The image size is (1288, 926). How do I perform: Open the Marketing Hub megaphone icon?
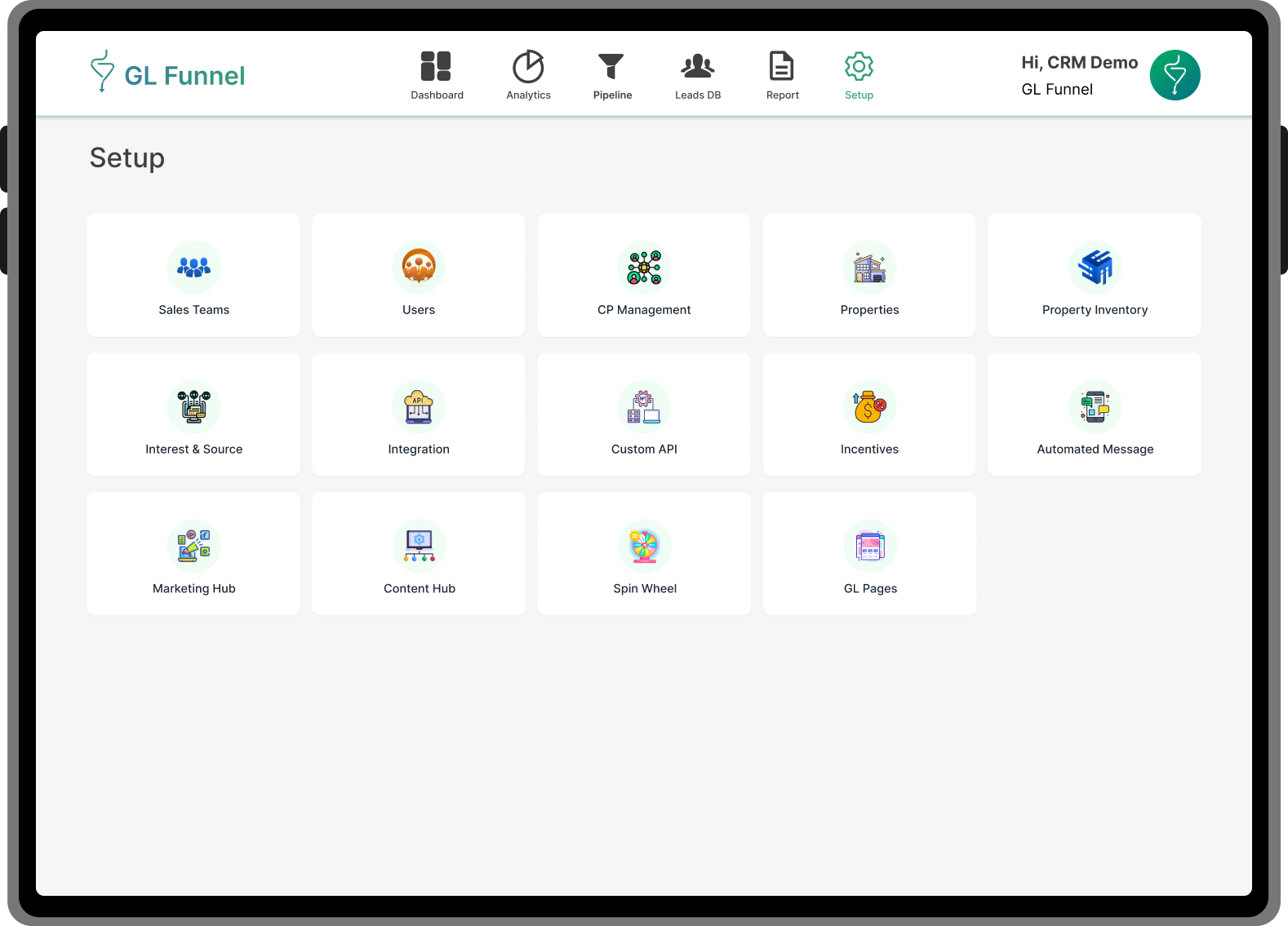pyautogui.click(x=193, y=546)
